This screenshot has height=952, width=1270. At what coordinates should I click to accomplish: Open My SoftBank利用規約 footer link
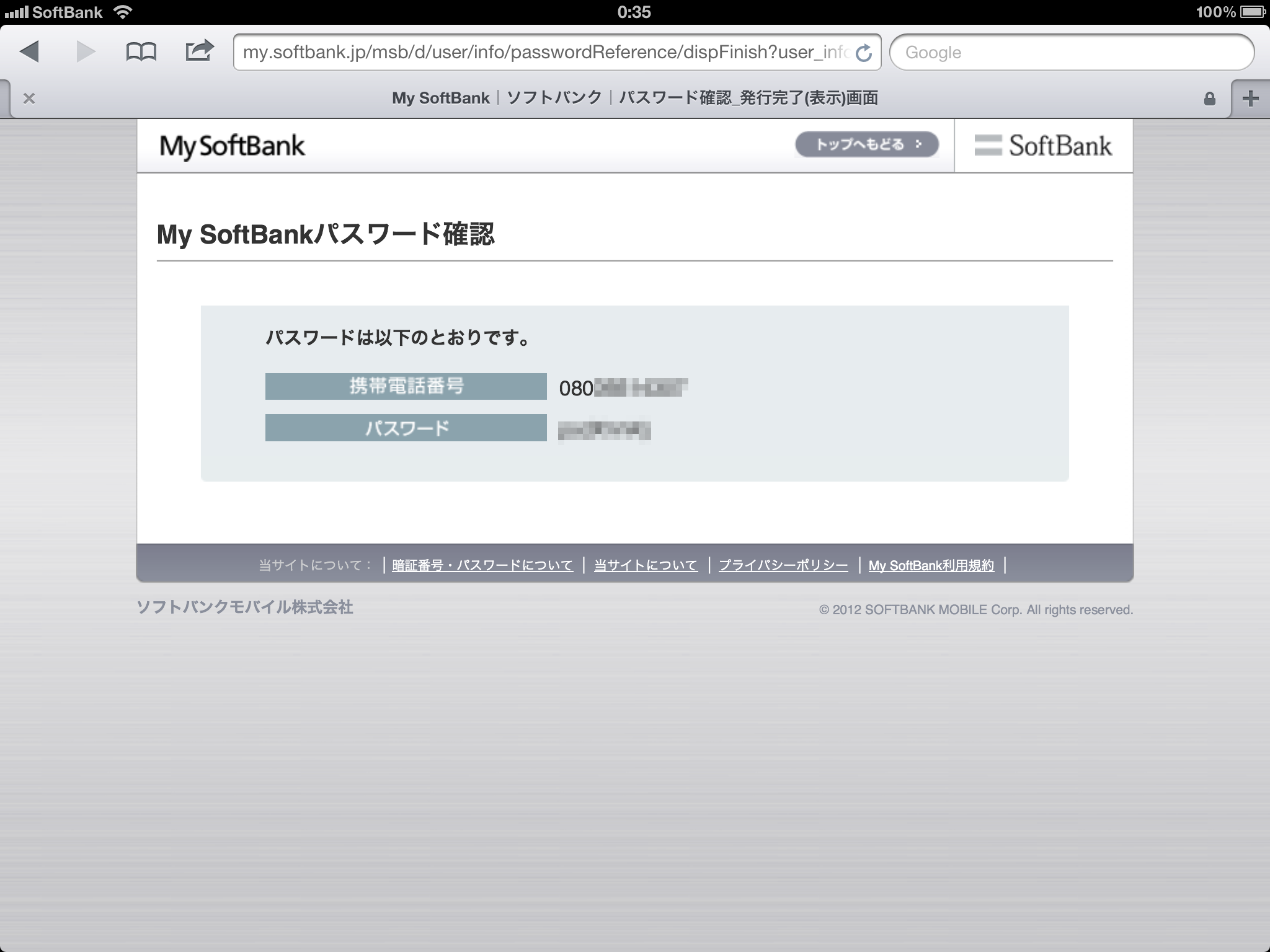[931, 565]
